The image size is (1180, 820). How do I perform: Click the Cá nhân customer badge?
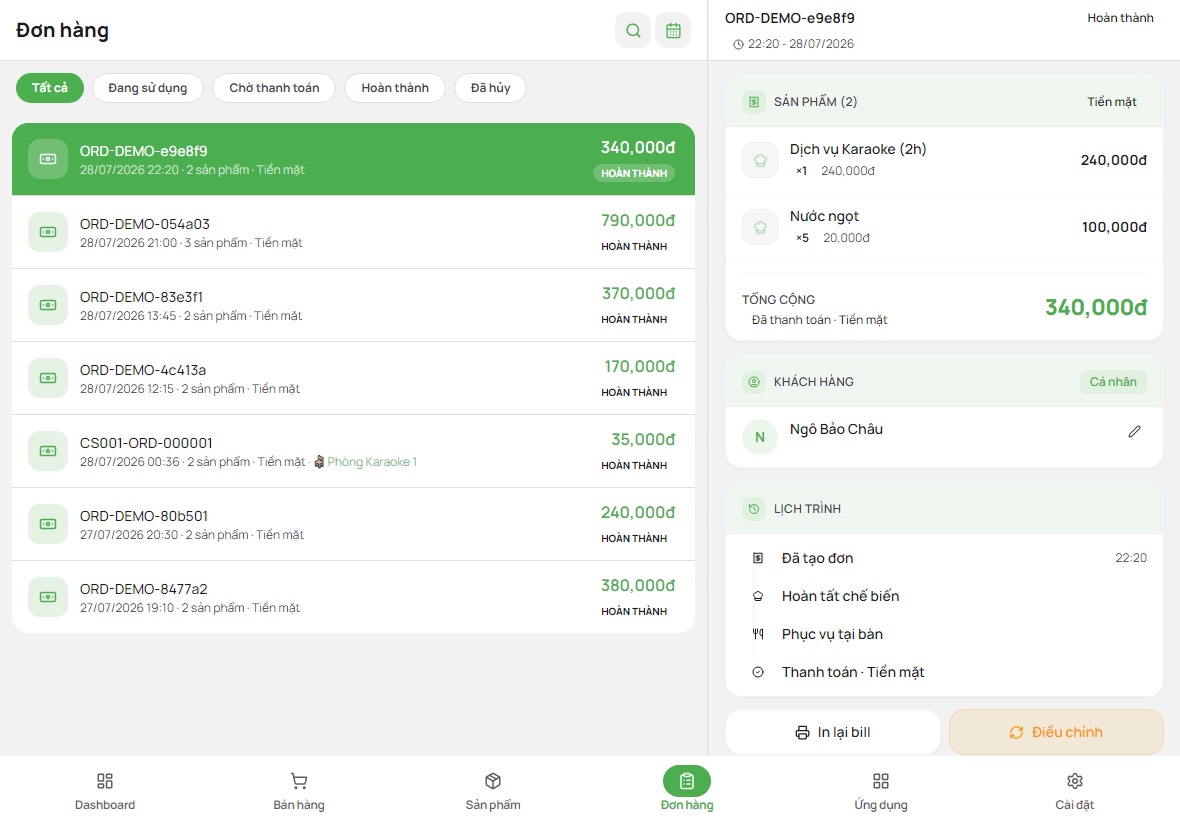click(1113, 382)
